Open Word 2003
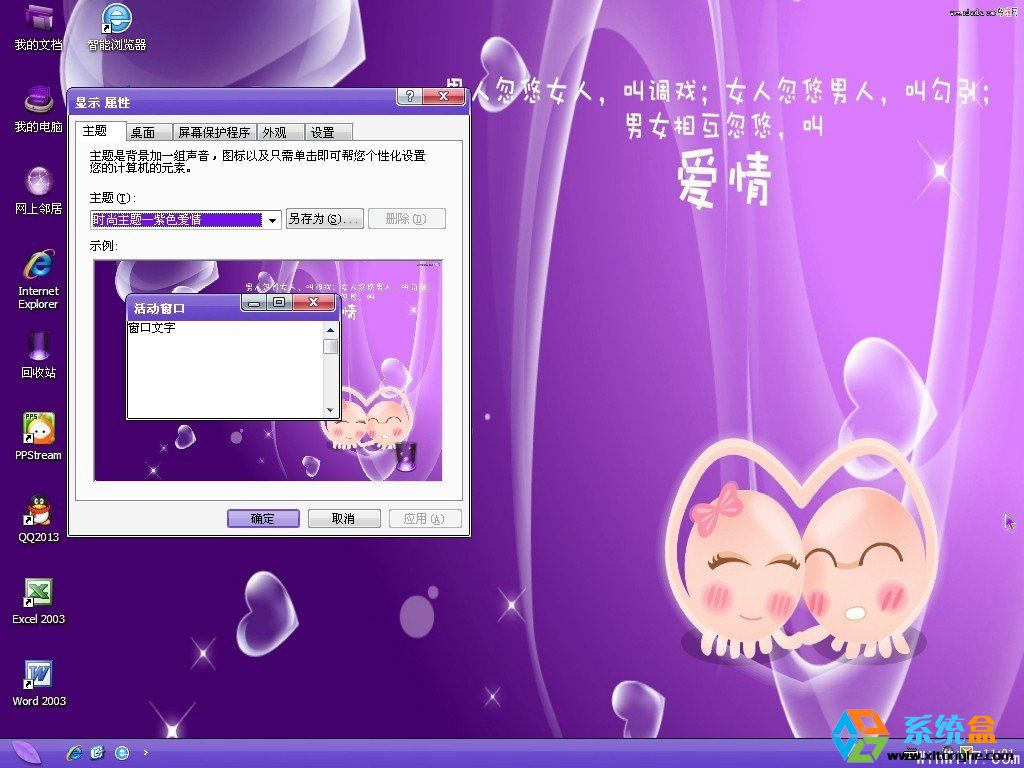 tap(36, 677)
